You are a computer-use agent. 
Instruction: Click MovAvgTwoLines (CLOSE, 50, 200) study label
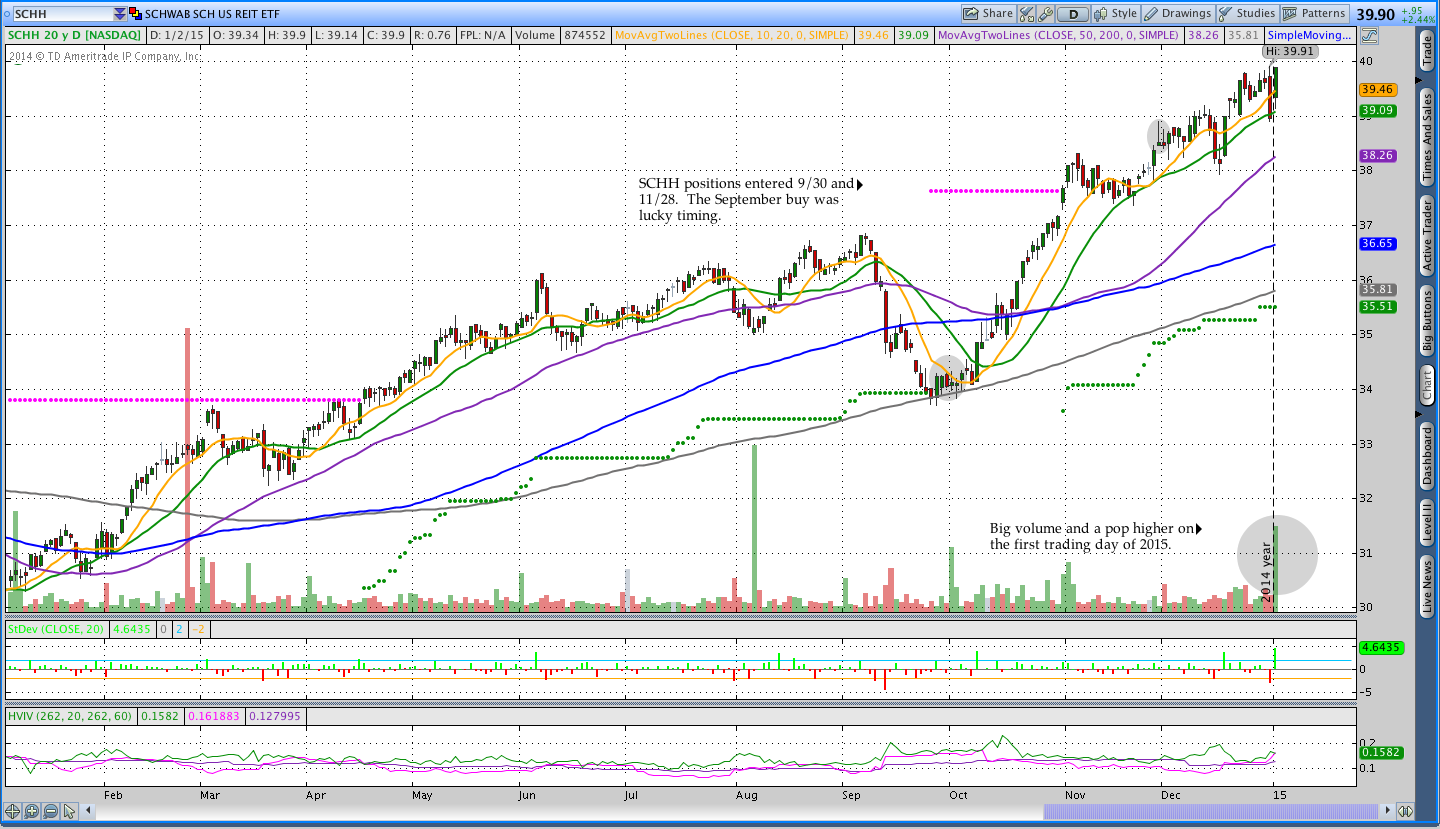pos(1059,35)
